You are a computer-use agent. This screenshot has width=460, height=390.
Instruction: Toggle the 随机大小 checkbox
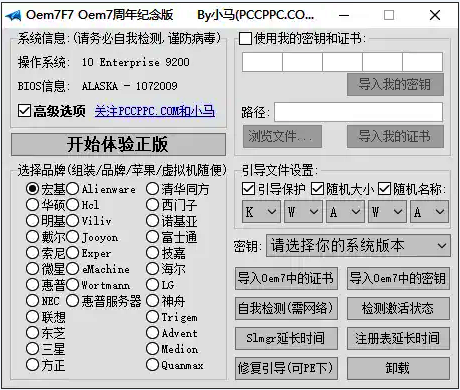point(317,189)
